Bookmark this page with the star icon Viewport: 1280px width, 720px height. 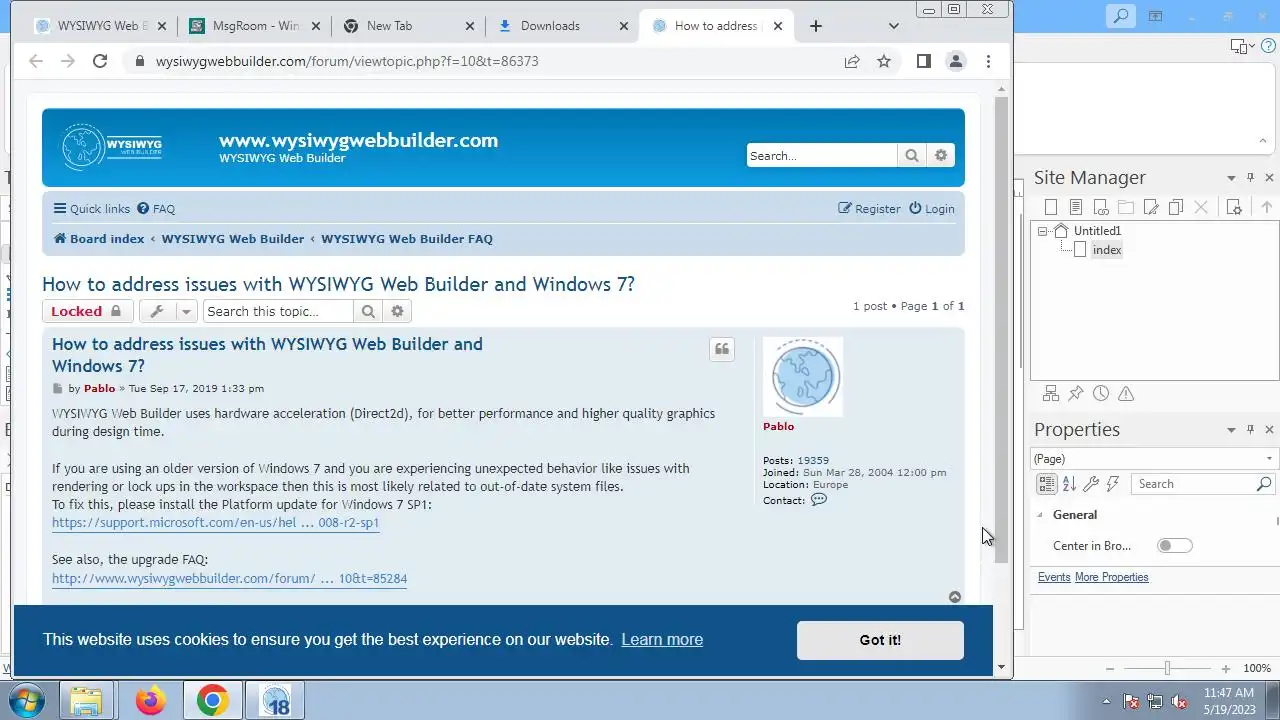(x=884, y=61)
